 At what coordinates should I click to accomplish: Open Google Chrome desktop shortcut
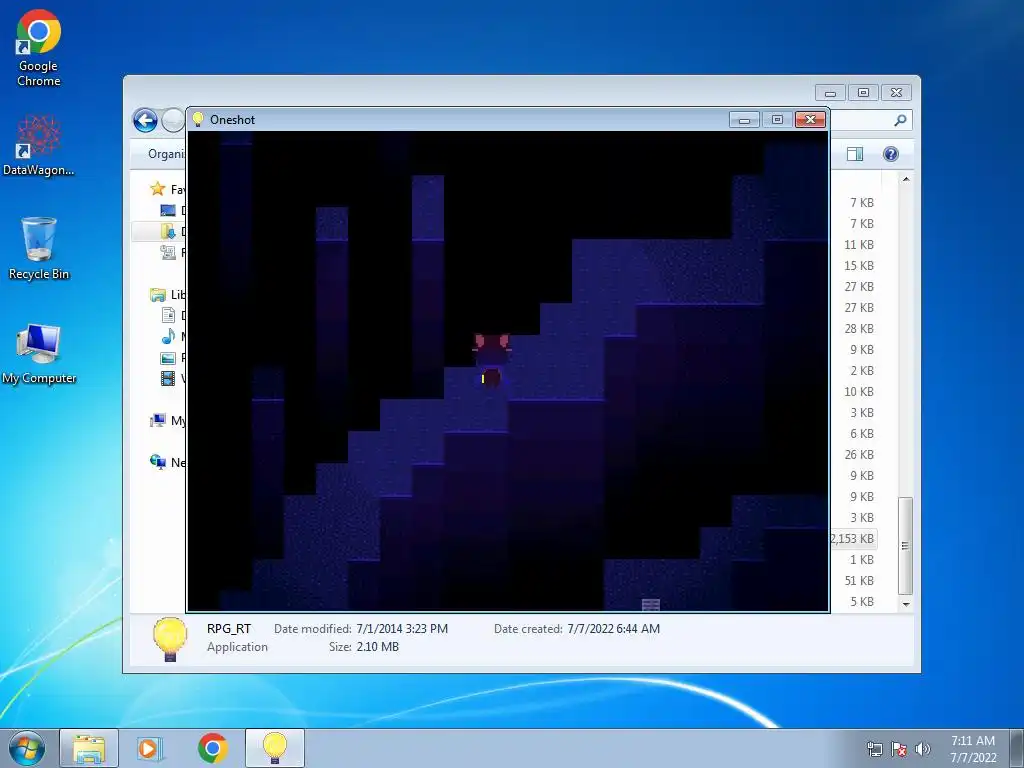[39, 48]
